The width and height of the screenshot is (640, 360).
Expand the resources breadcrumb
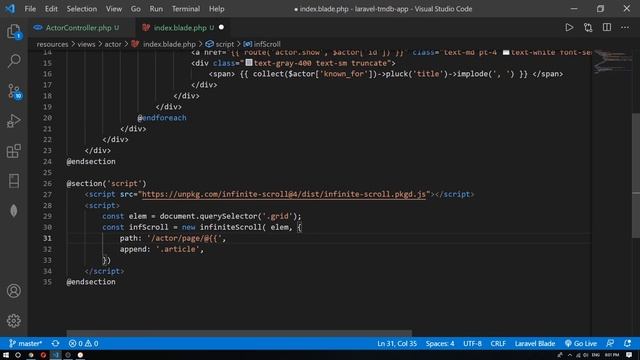[52, 44]
